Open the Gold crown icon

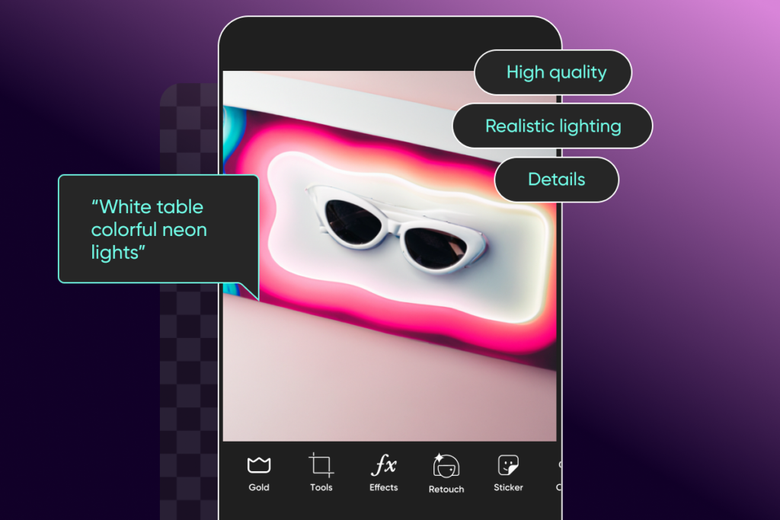[259, 465]
